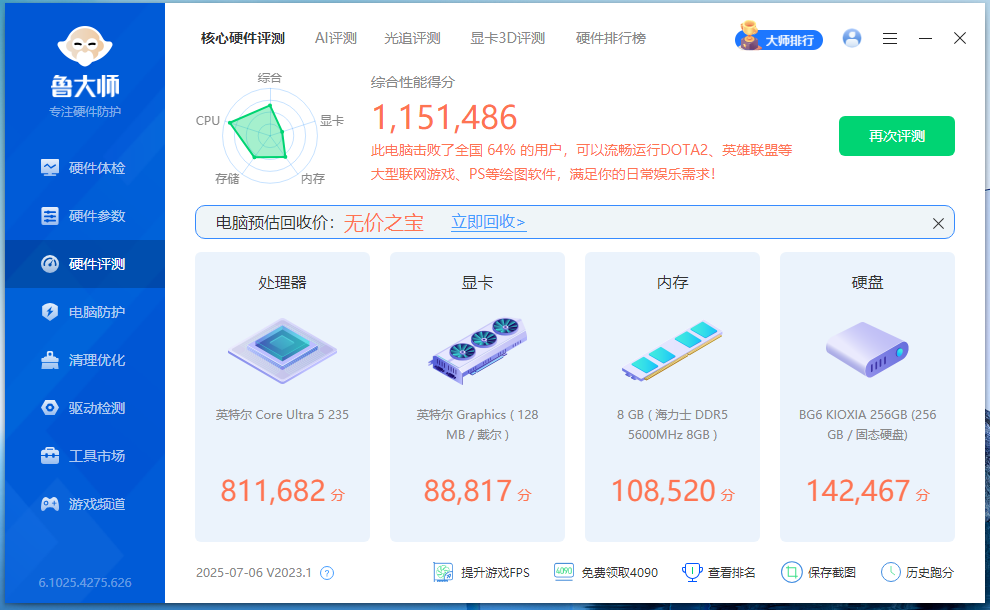Open 清理优化 in the sidebar

click(85, 360)
